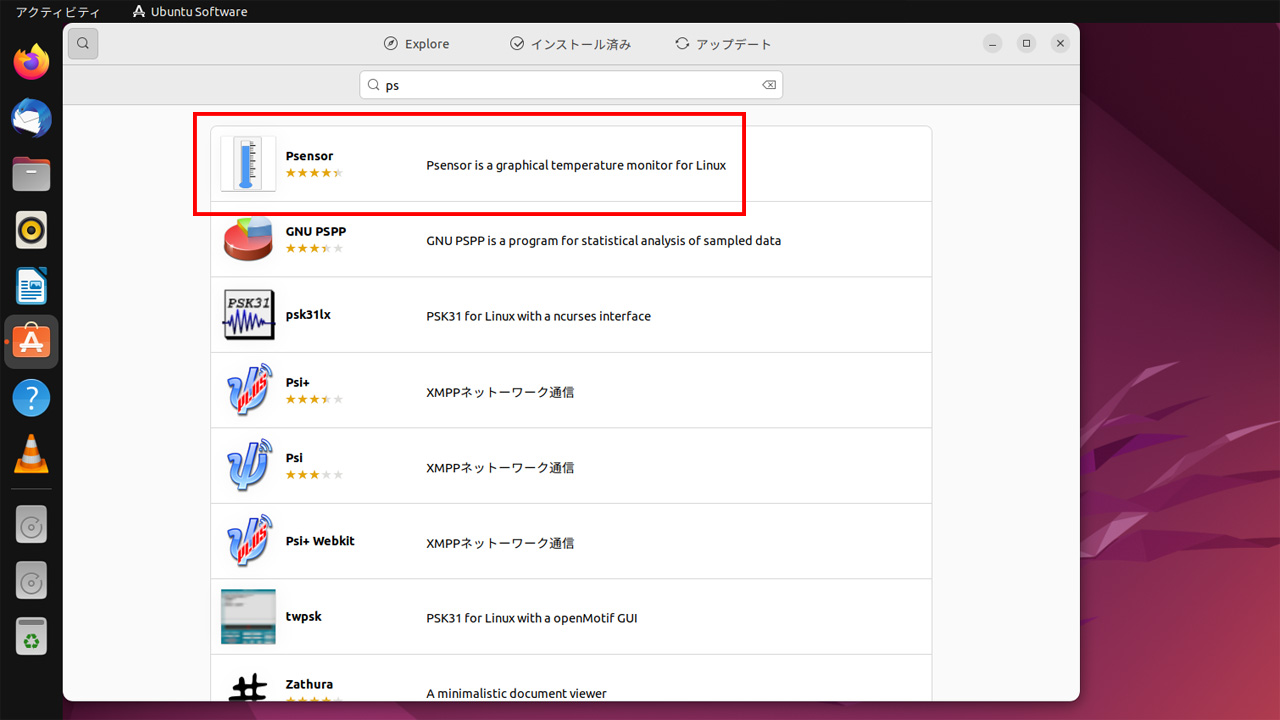Click Ubuntu Software dock icon
This screenshot has width=1280, height=720.
(x=32, y=342)
